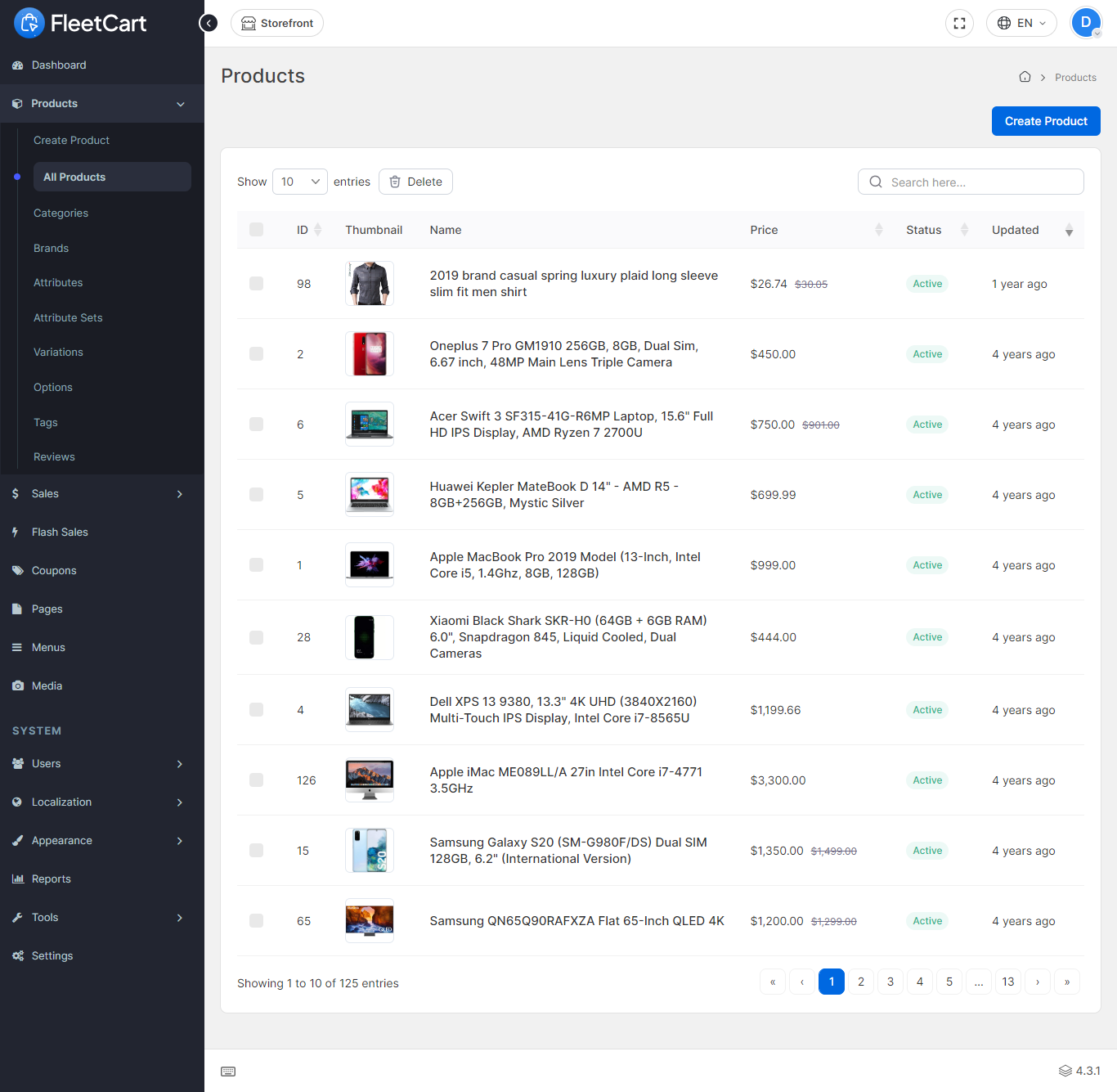The image size is (1117, 1092).
Task: Go to page 2 of products
Action: [861, 982]
